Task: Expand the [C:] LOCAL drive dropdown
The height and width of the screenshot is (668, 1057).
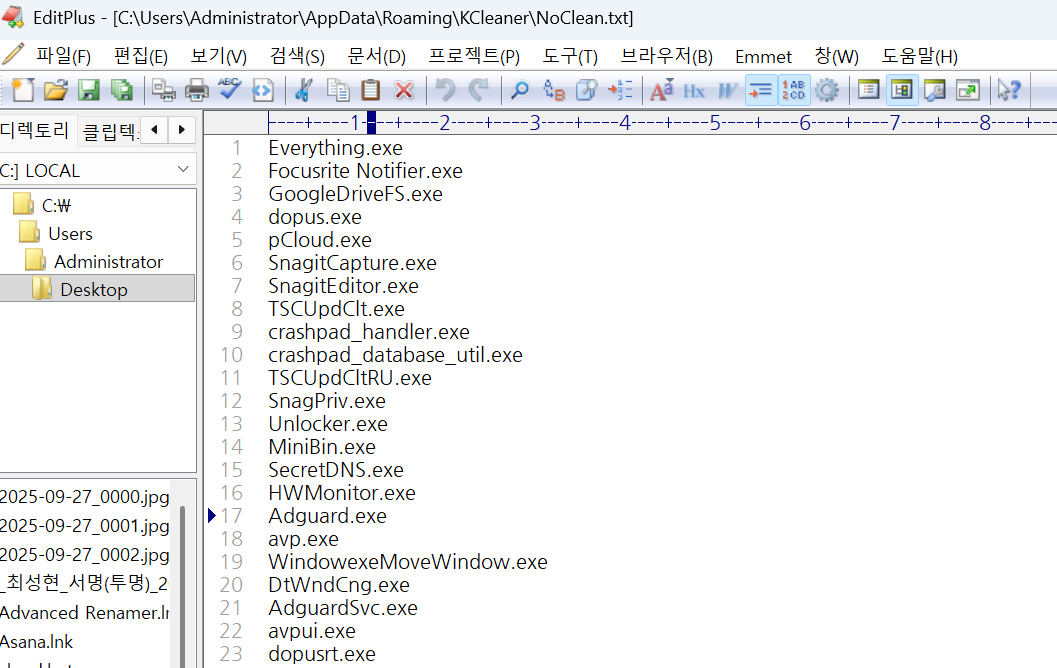Action: coord(183,169)
